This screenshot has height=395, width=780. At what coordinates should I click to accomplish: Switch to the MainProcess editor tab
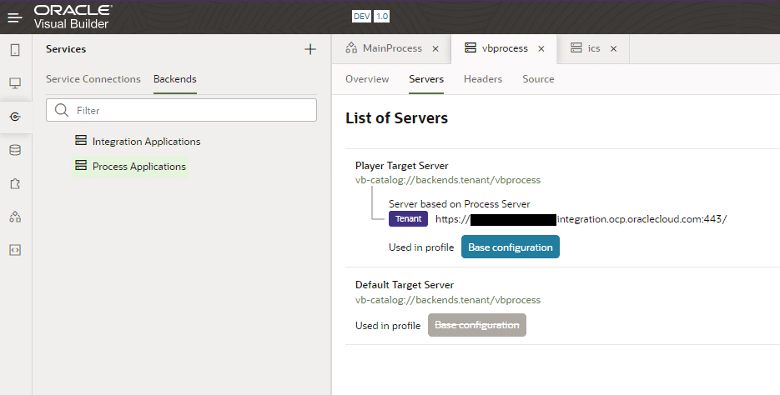[391, 48]
